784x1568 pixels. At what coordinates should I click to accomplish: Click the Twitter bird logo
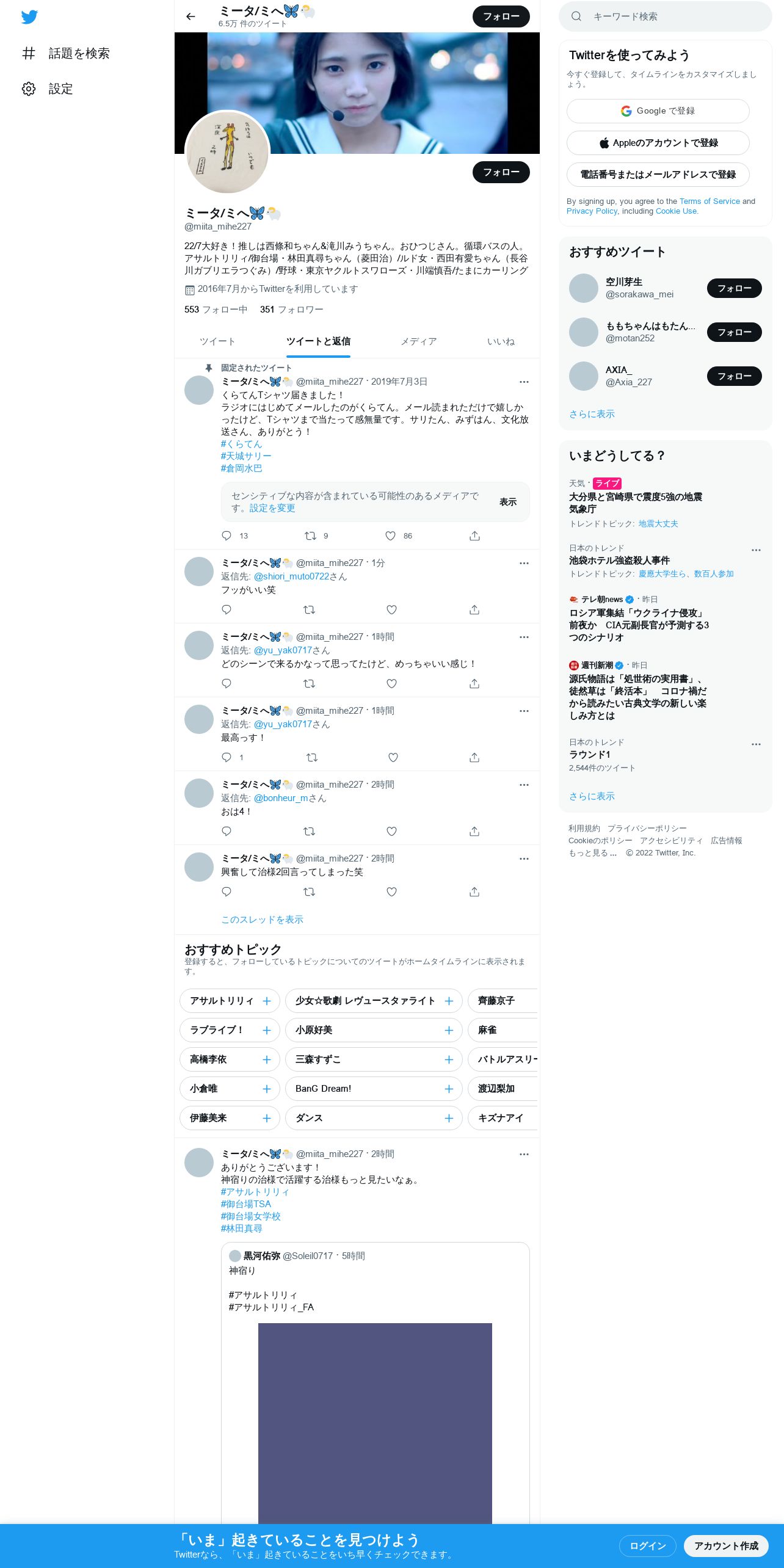[29, 16]
